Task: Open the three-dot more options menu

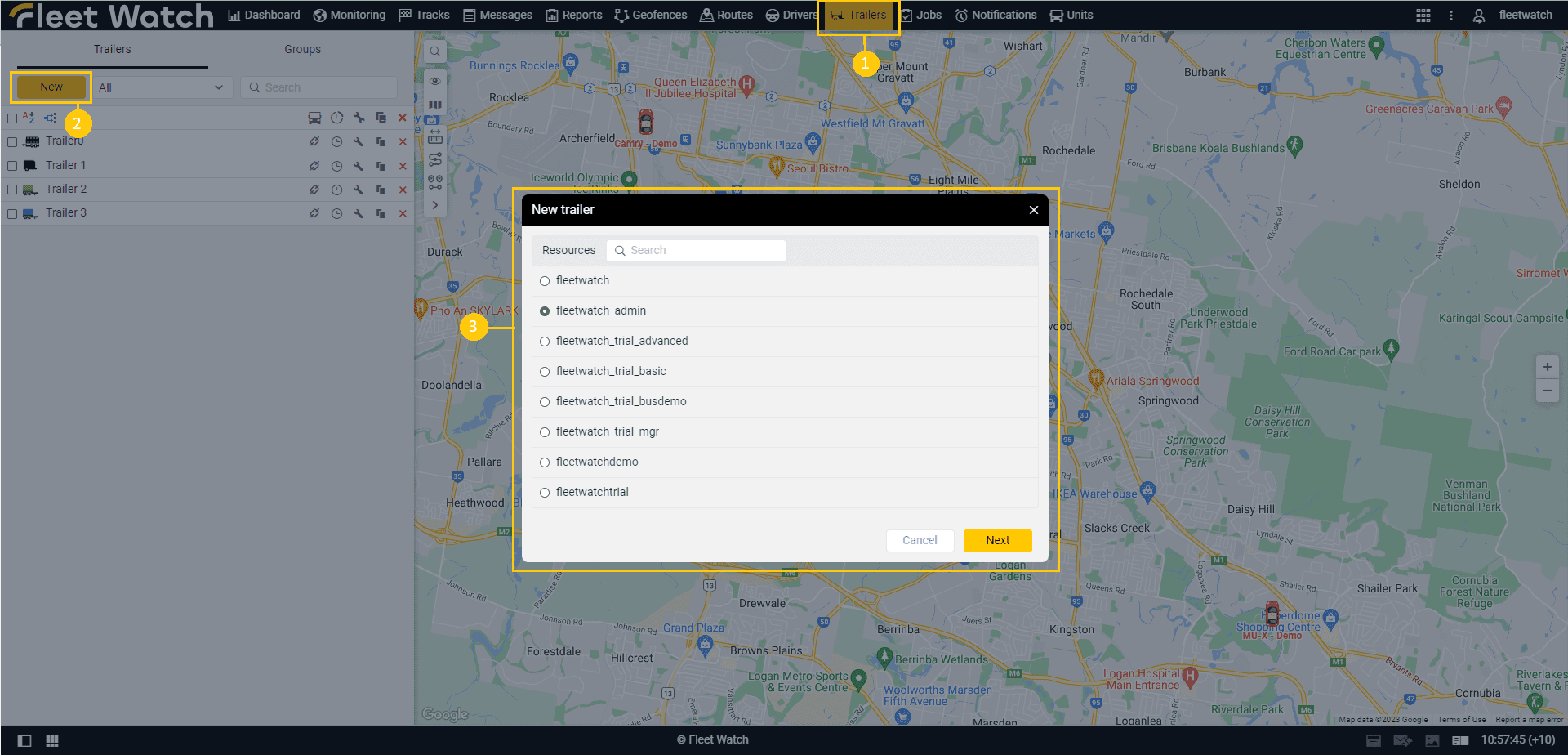Action: point(1450,16)
